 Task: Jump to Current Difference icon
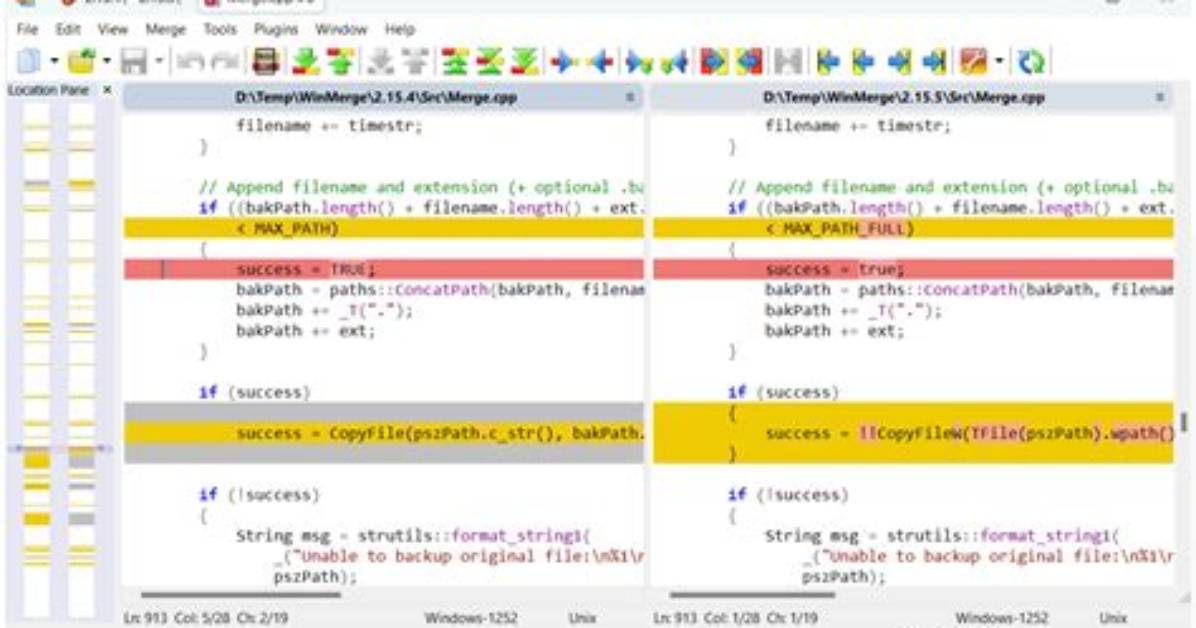pos(490,61)
